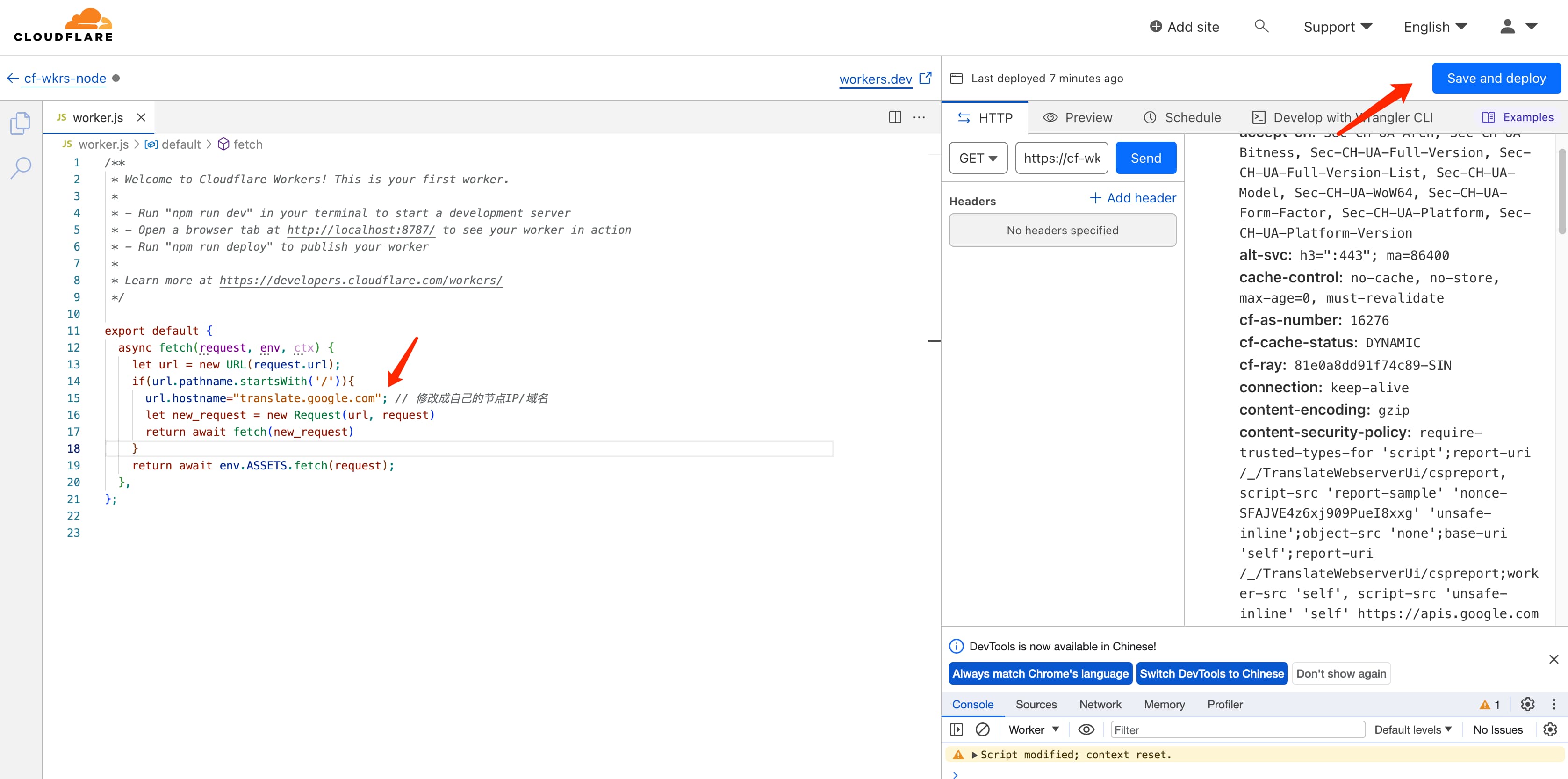
Task: Select the Memory DevTools tab
Action: click(x=1164, y=704)
